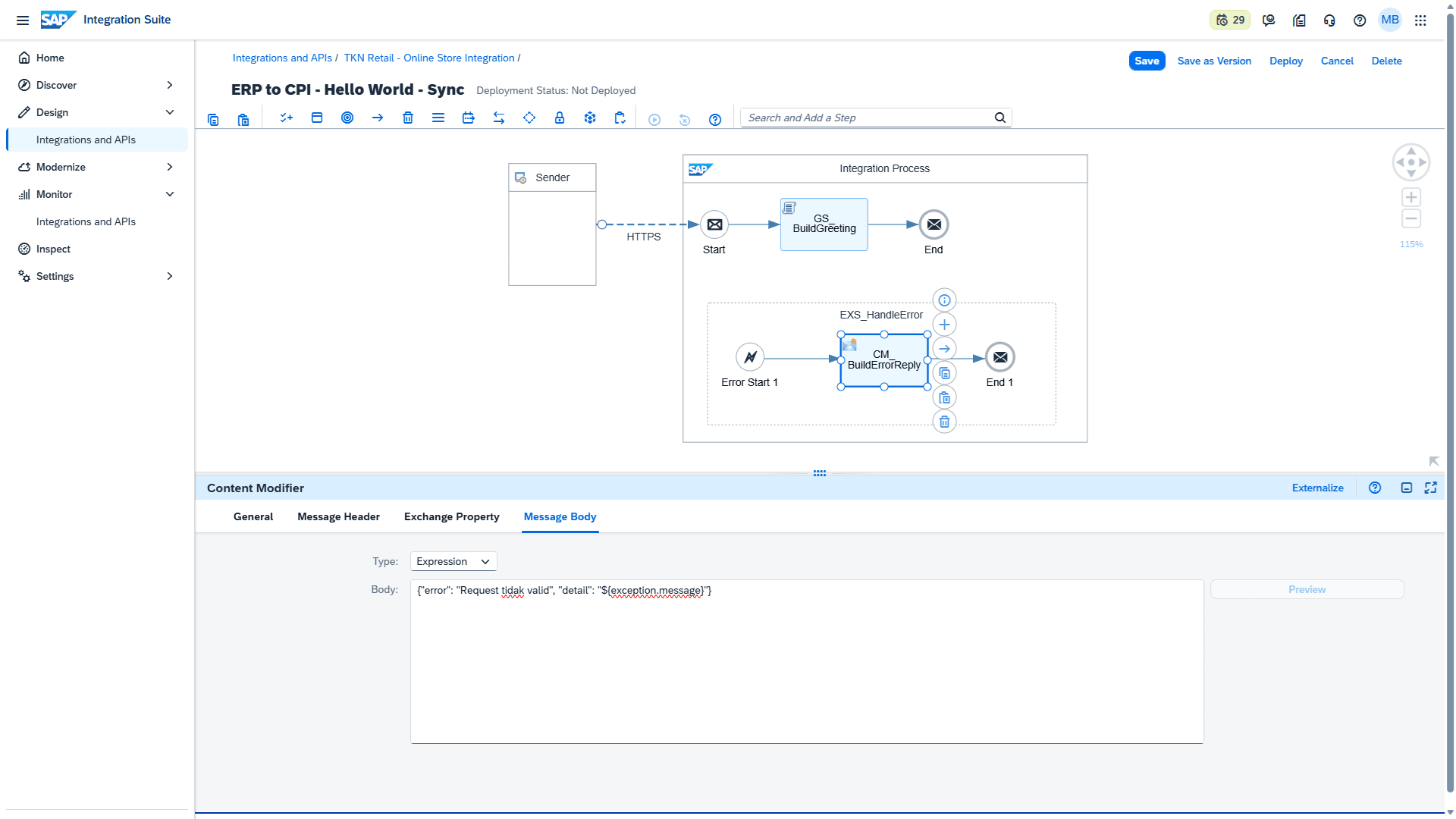Viewport: 1456px width, 819px height.
Task: Open the TKN Retail - Online Store Integration breadcrumb
Action: coord(429,58)
